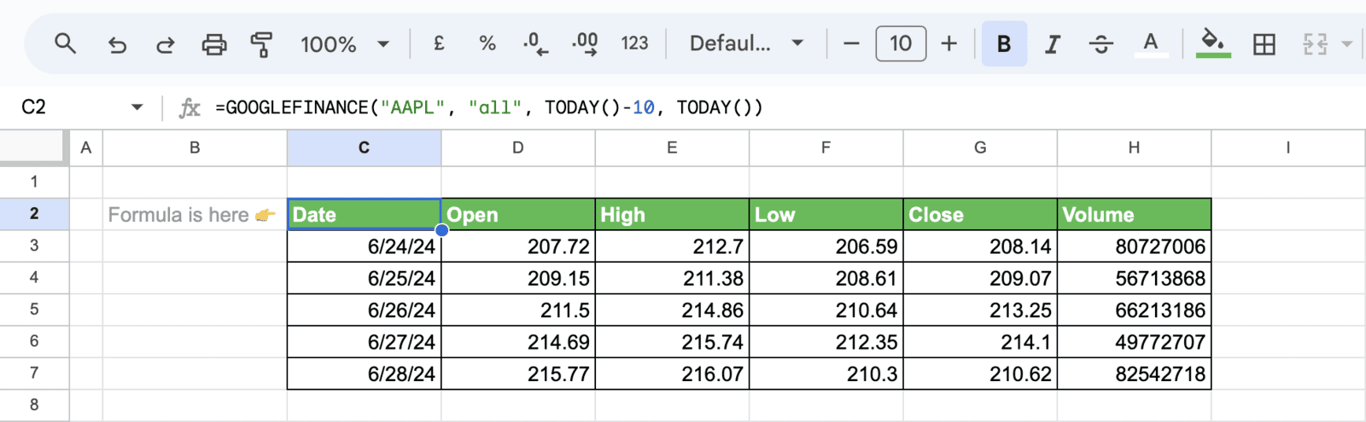Select row 1 header
This screenshot has height=422, width=1366.
click(x=34, y=182)
